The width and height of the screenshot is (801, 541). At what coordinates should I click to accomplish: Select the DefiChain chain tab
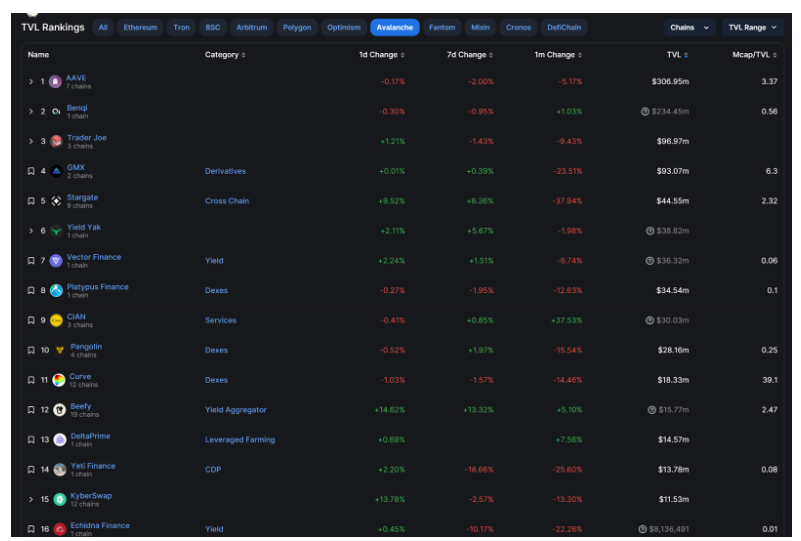pos(564,28)
